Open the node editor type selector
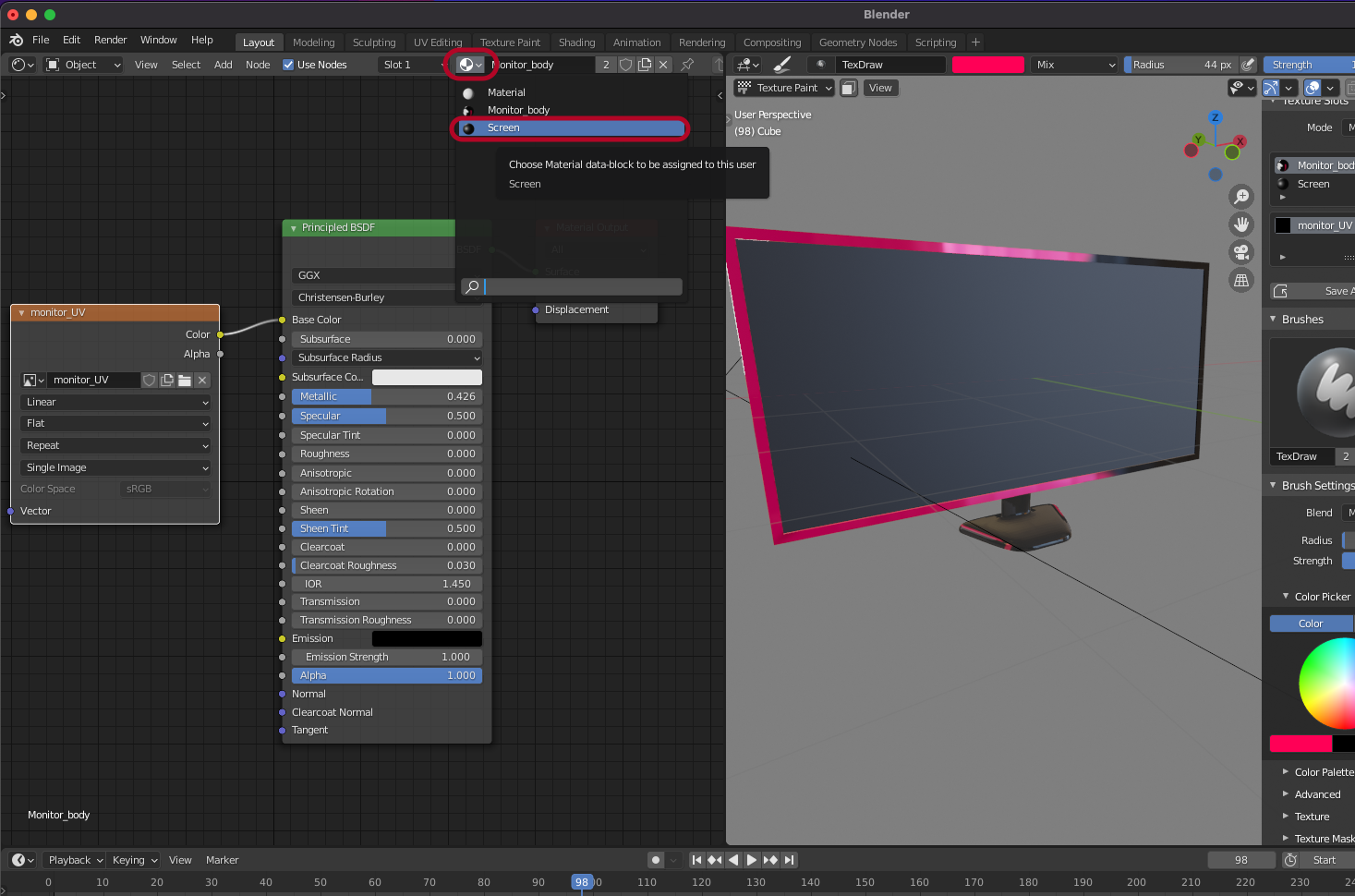Image resolution: width=1355 pixels, height=896 pixels. pos(22,65)
